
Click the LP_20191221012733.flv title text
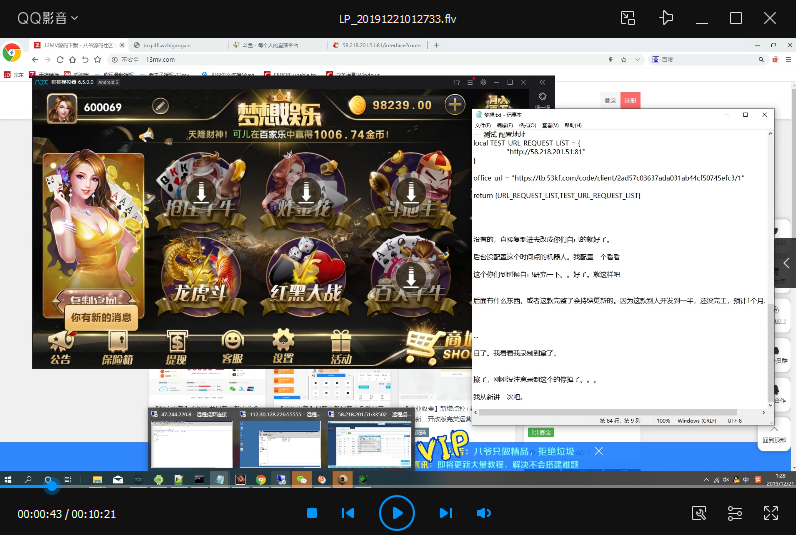pos(397,19)
